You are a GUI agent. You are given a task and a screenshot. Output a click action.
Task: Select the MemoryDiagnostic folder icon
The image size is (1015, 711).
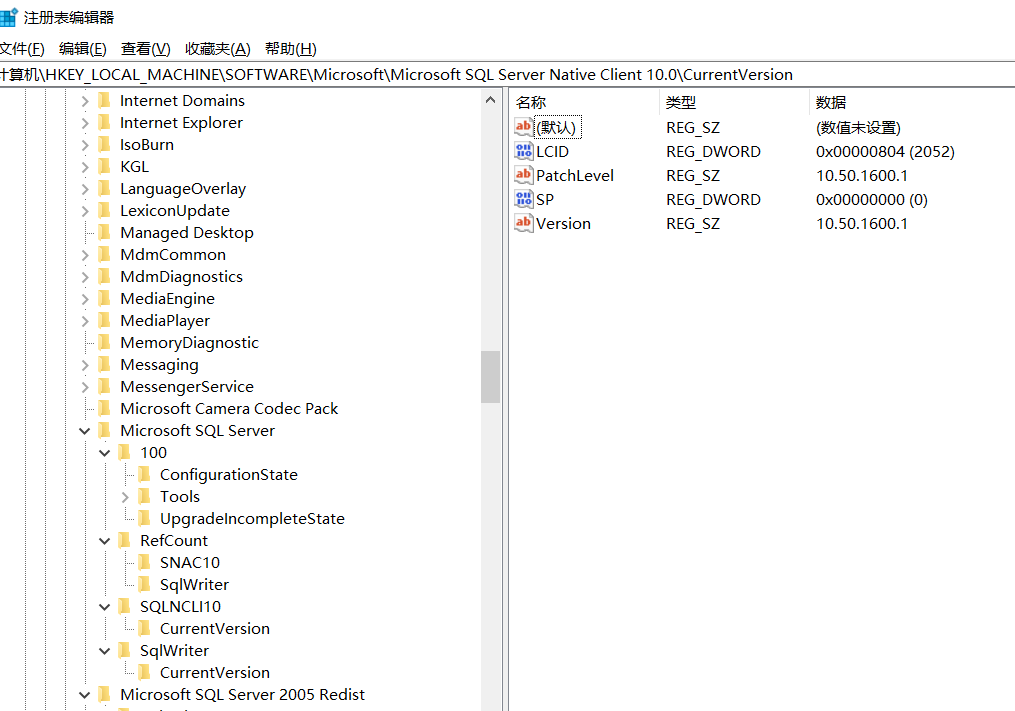(x=104, y=343)
